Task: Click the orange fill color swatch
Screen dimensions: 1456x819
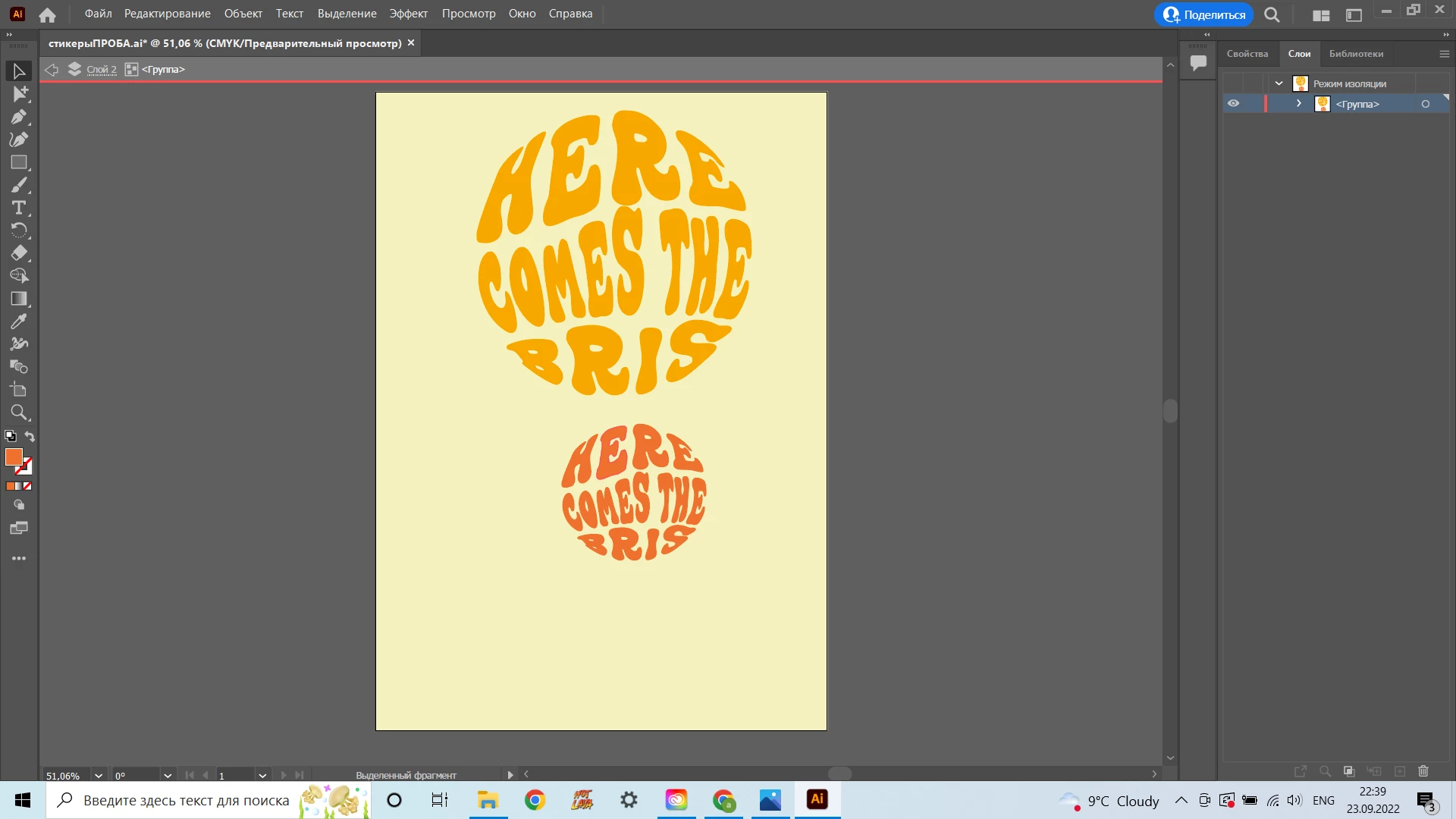Action: point(13,457)
